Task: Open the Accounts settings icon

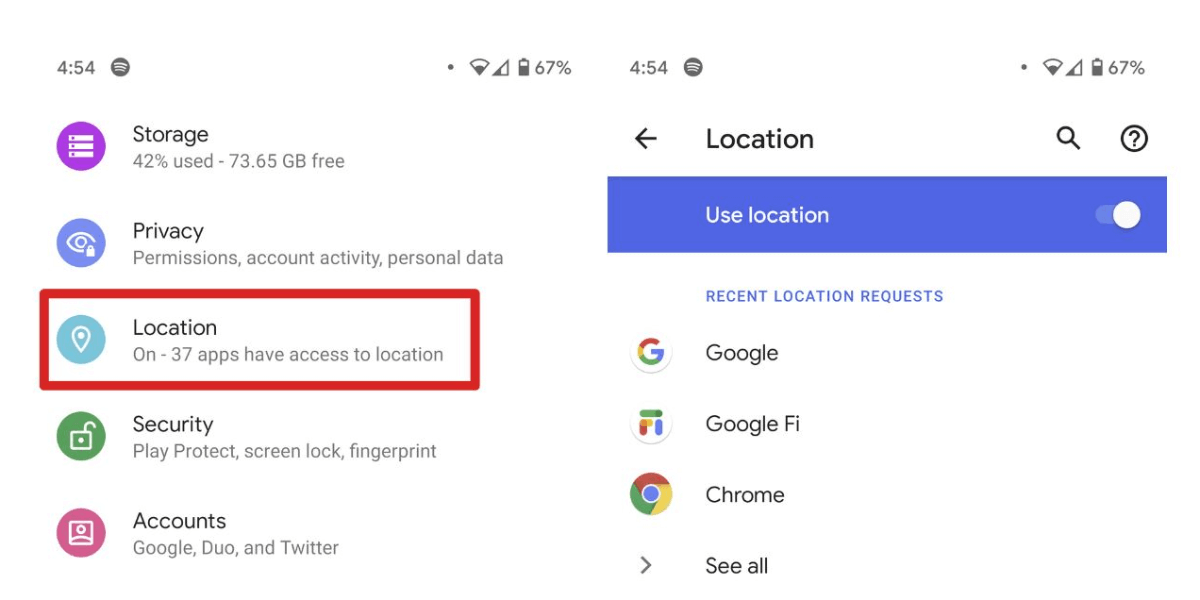Action: 81,532
